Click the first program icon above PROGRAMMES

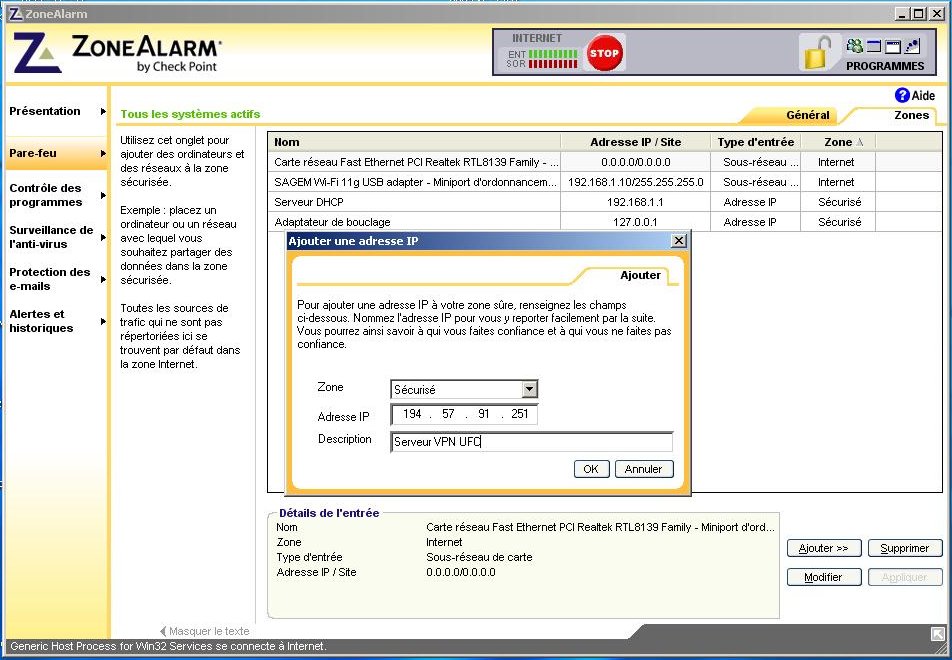[854, 46]
